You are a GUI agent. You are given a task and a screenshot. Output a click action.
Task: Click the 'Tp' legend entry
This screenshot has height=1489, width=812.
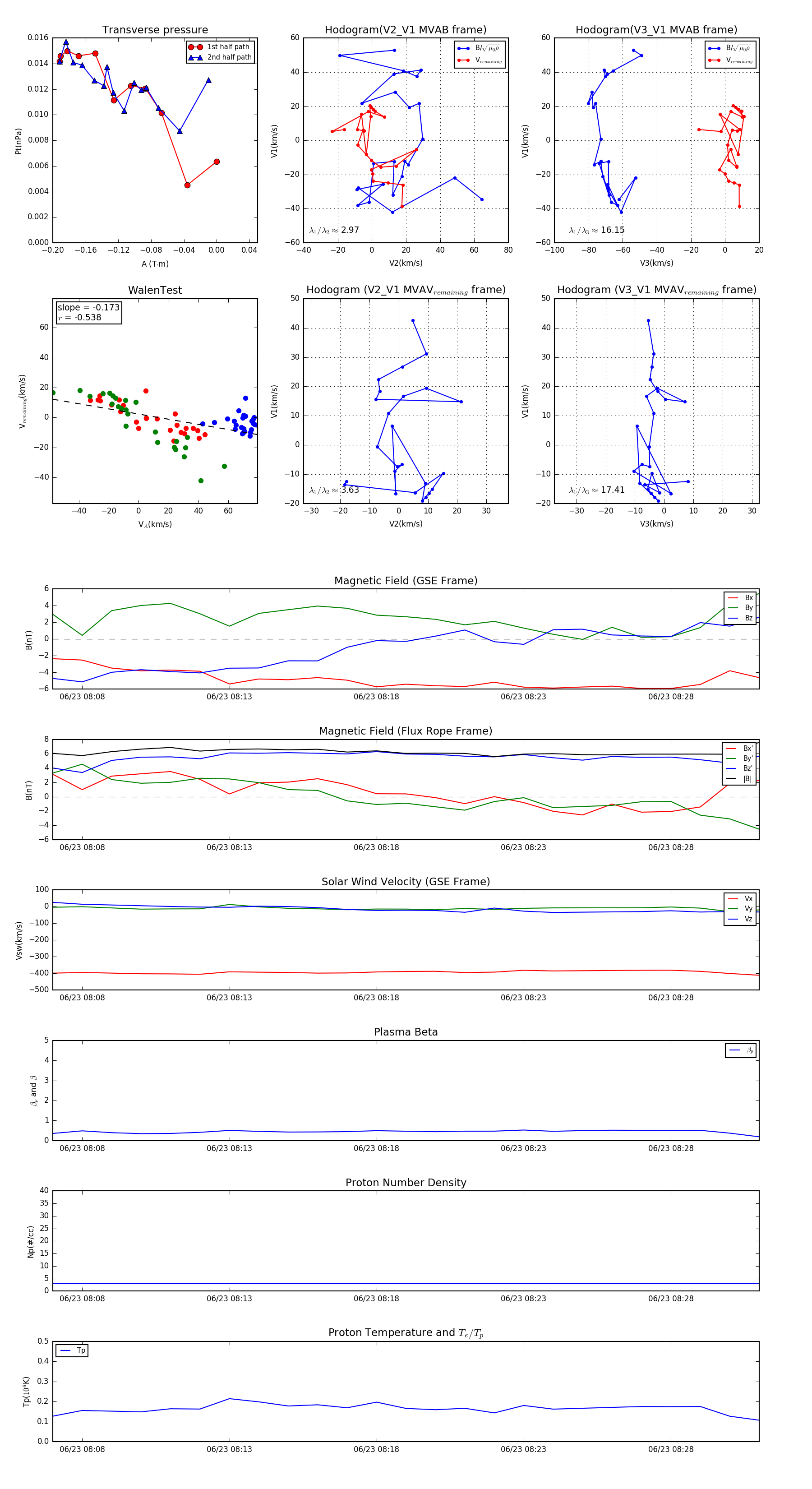[73, 1350]
